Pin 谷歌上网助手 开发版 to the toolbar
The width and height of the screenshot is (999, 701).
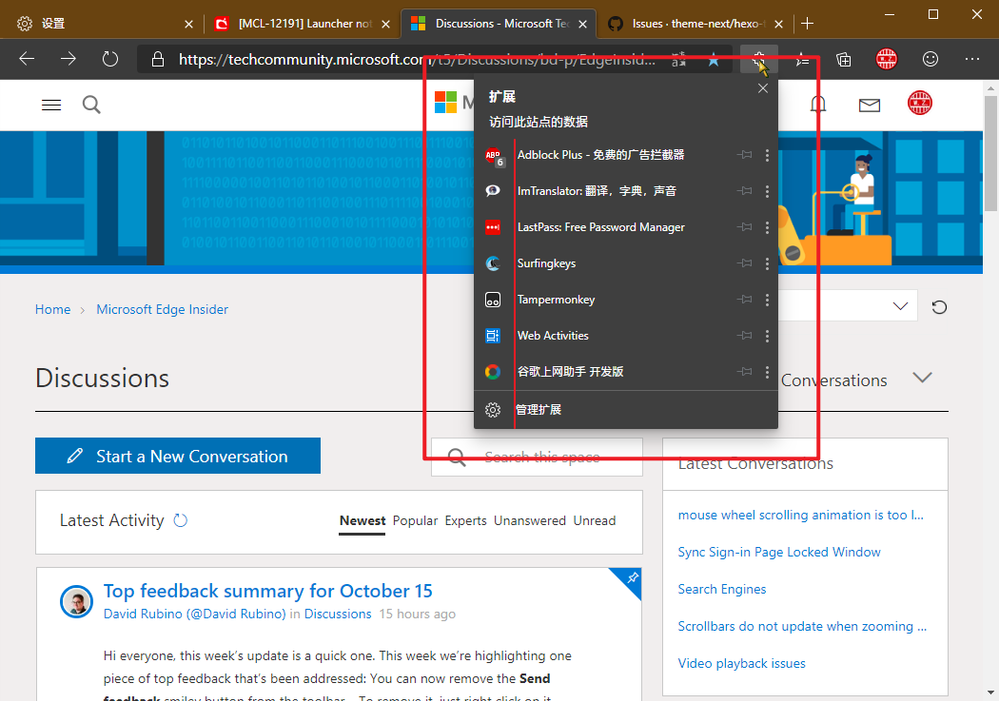pos(744,372)
